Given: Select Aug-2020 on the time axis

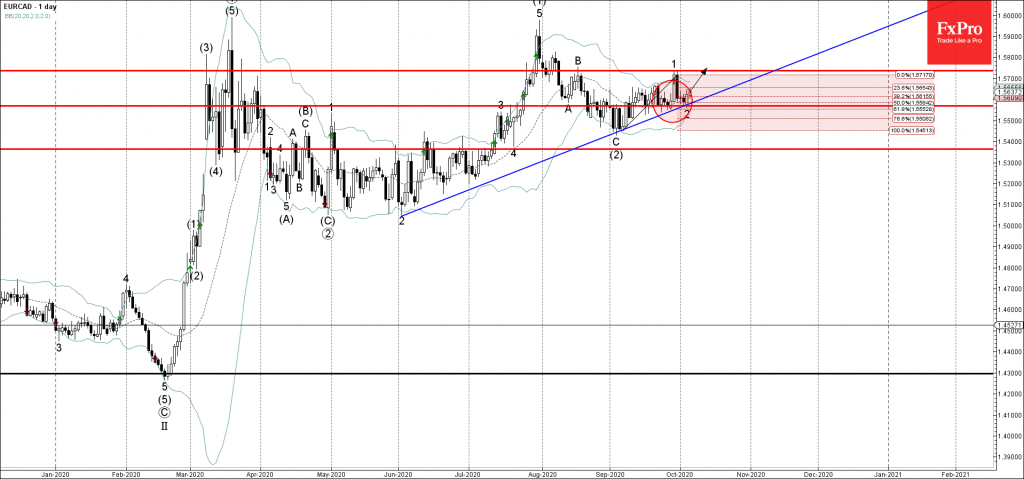Looking at the screenshot, I should (541, 473).
